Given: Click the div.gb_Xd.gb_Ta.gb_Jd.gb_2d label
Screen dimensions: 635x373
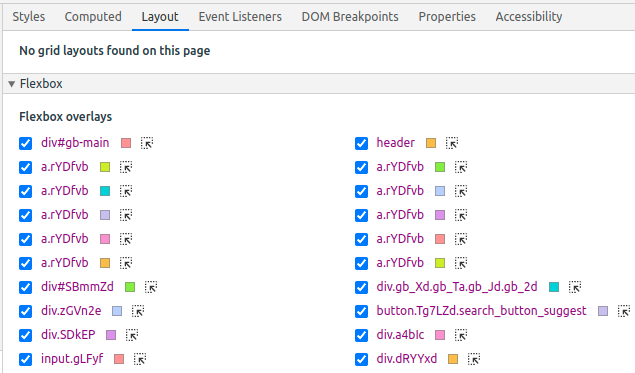Looking at the screenshot, I should [x=457, y=287].
